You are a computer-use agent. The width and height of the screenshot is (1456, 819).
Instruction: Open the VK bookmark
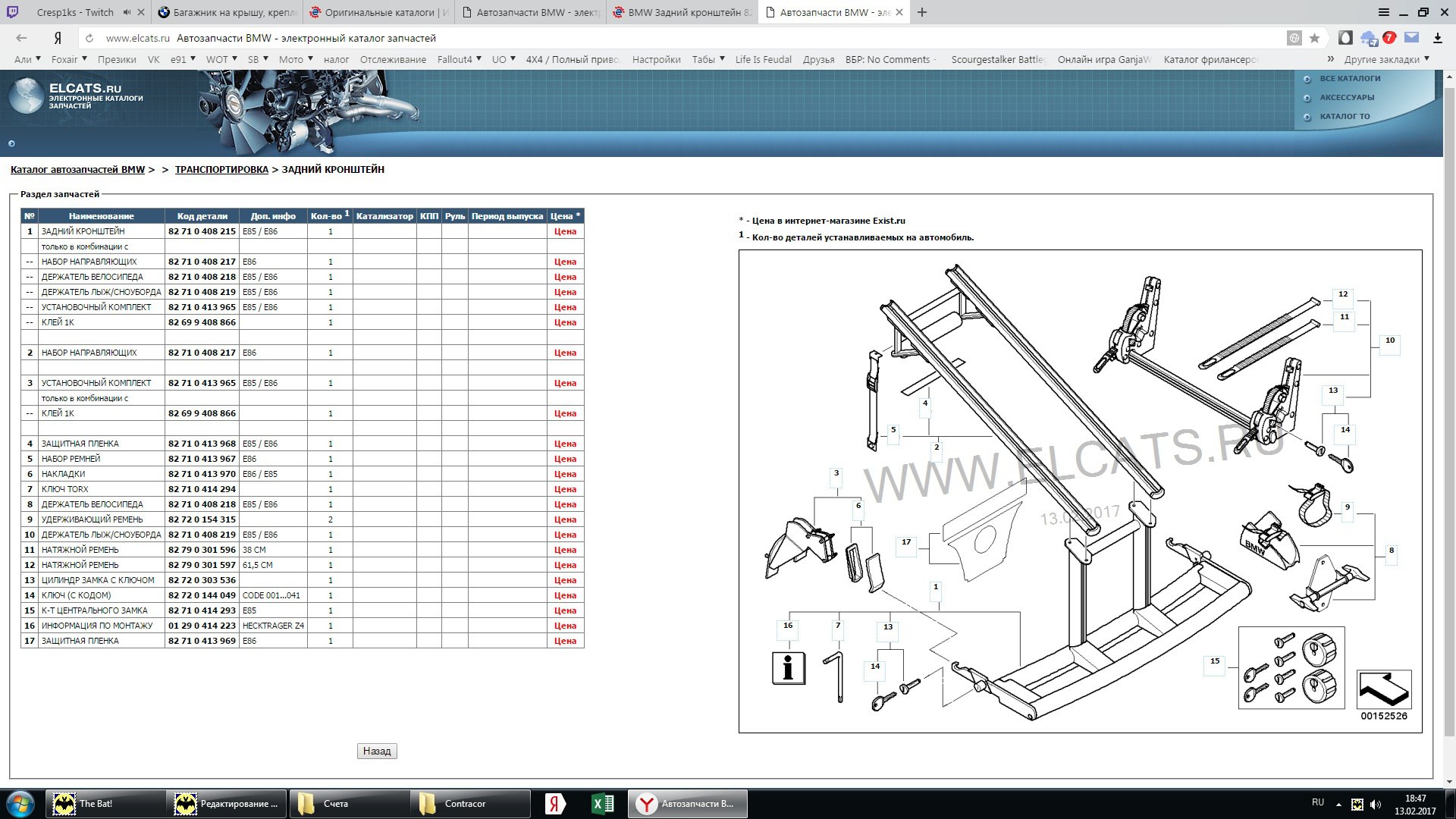pyautogui.click(x=154, y=59)
